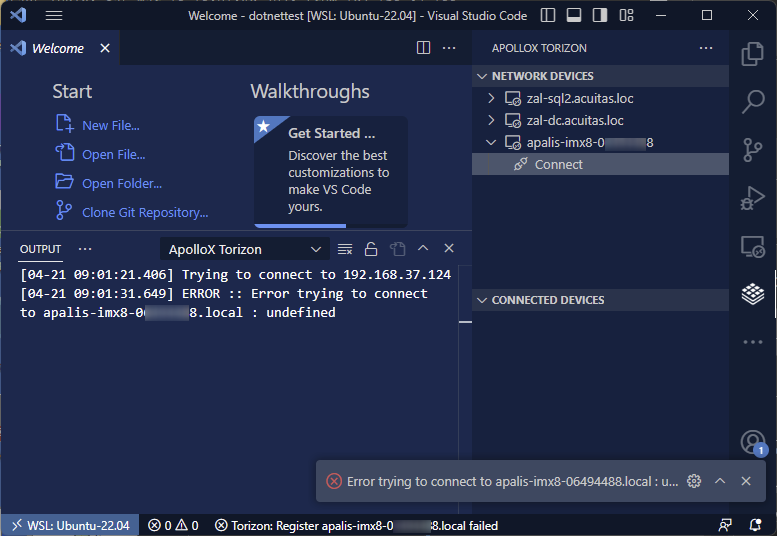This screenshot has width=777, height=536.
Task: Close the Welcome tab
Action: pyautogui.click(x=105, y=48)
